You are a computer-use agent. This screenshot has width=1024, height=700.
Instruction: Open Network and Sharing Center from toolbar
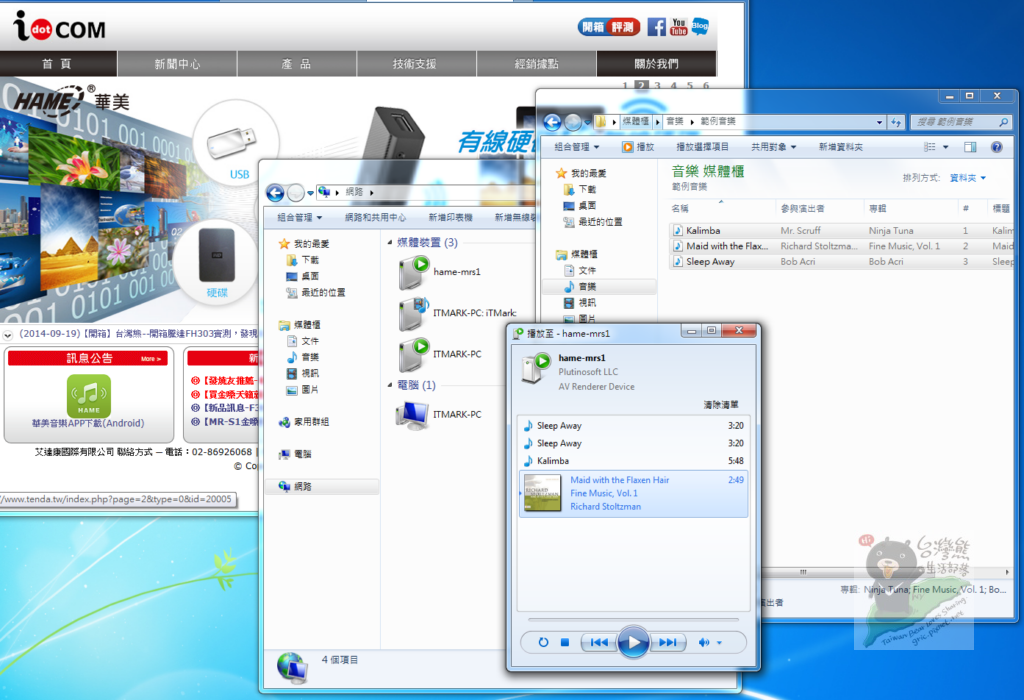click(376, 217)
